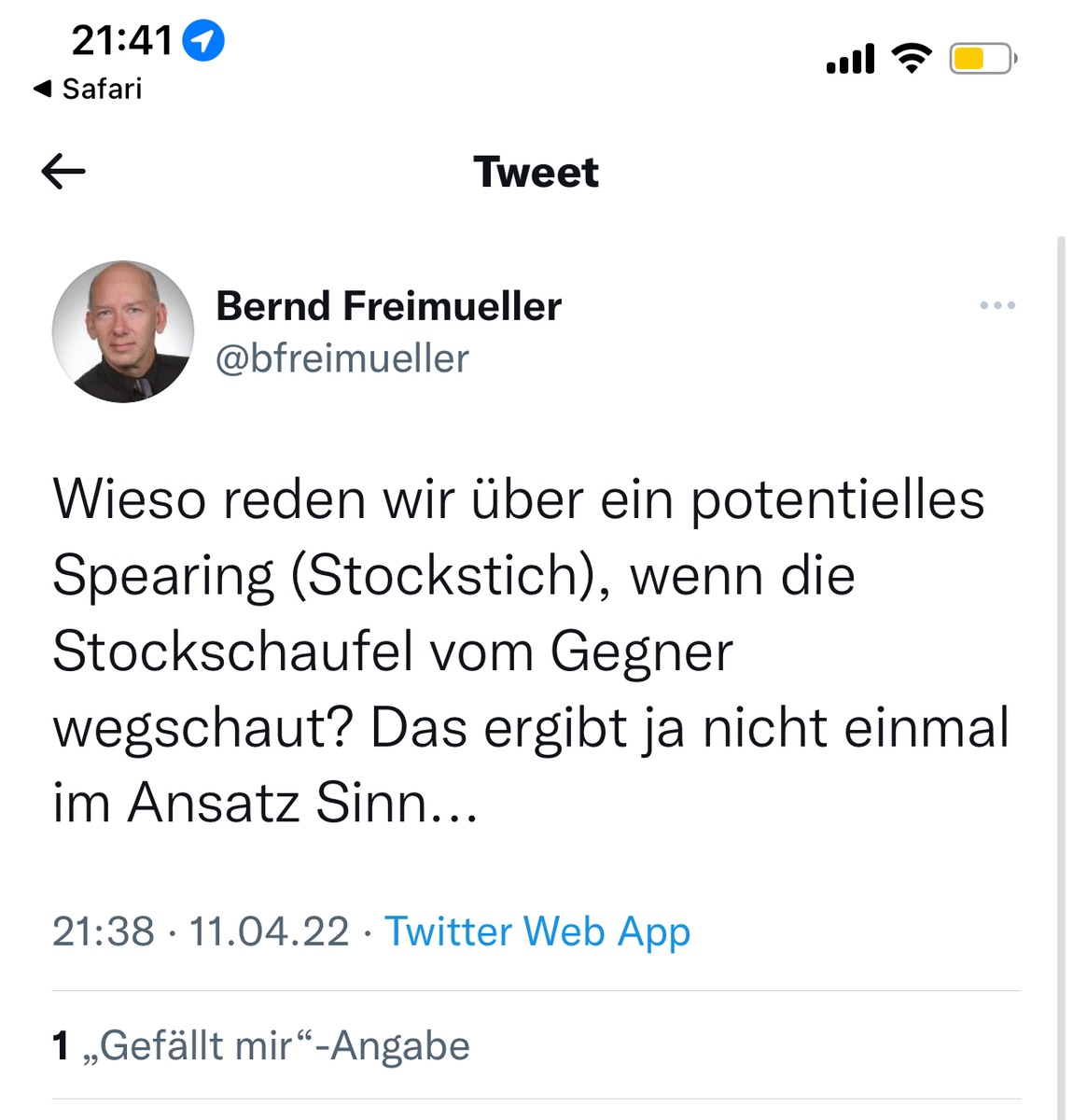This screenshot has height=1120, width=1073.
Task: Click the Tweet header title
Action: coord(536,172)
